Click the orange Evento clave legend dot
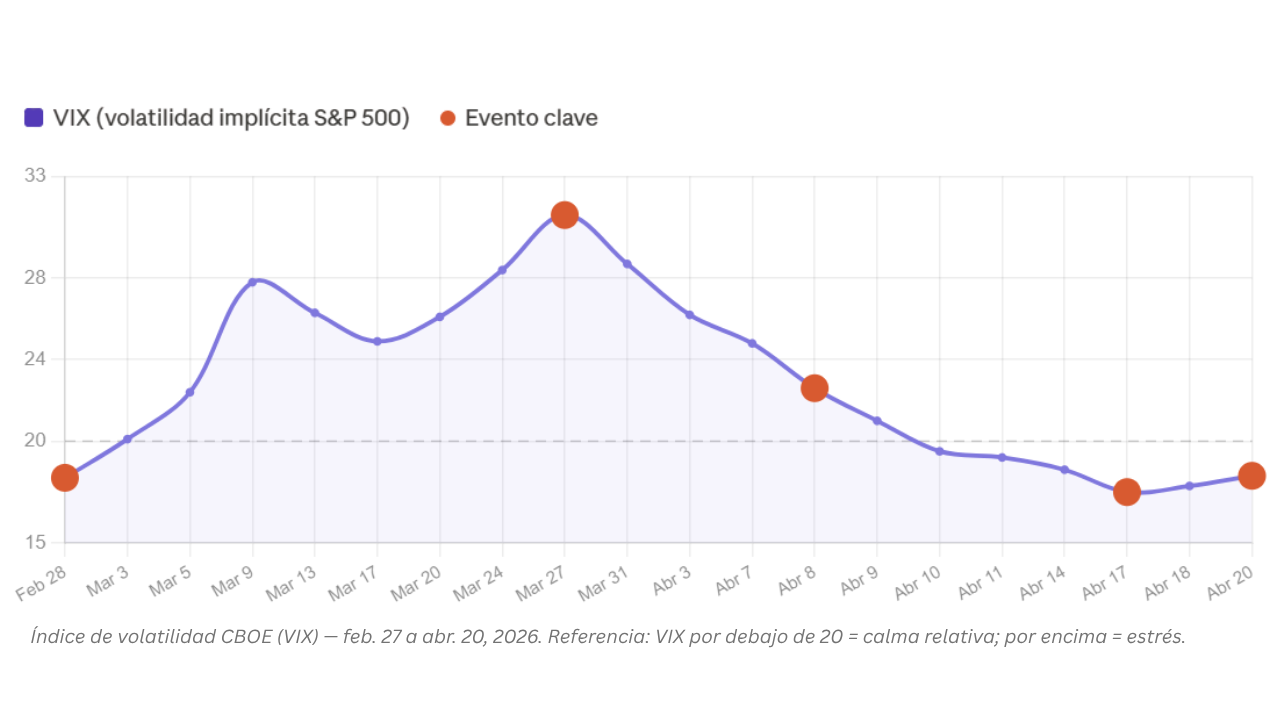The height and width of the screenshot is (720, 1280). tap(448, 118)
